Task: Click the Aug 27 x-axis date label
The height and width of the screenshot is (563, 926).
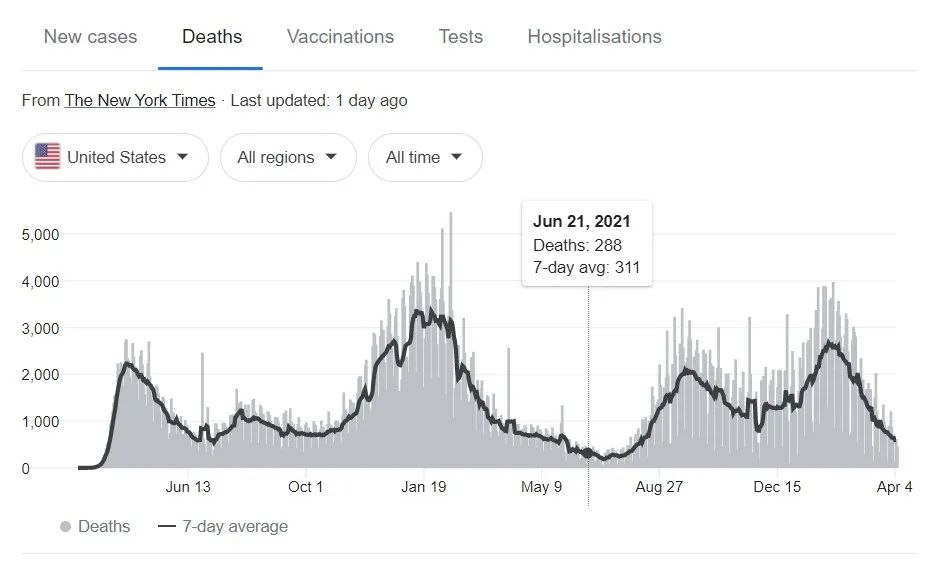Action: 659,487
